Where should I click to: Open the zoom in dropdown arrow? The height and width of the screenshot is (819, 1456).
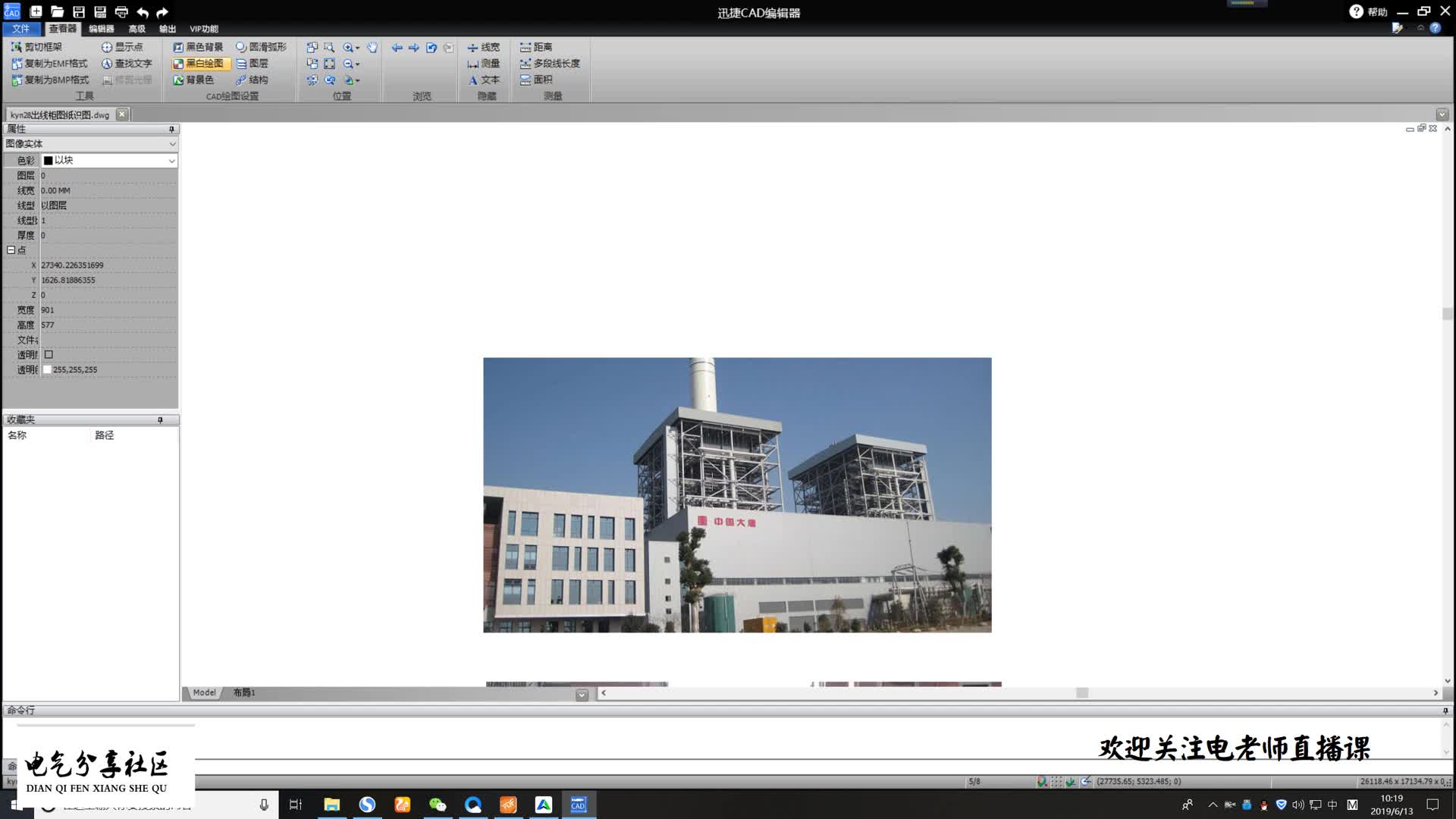point(357,48)
